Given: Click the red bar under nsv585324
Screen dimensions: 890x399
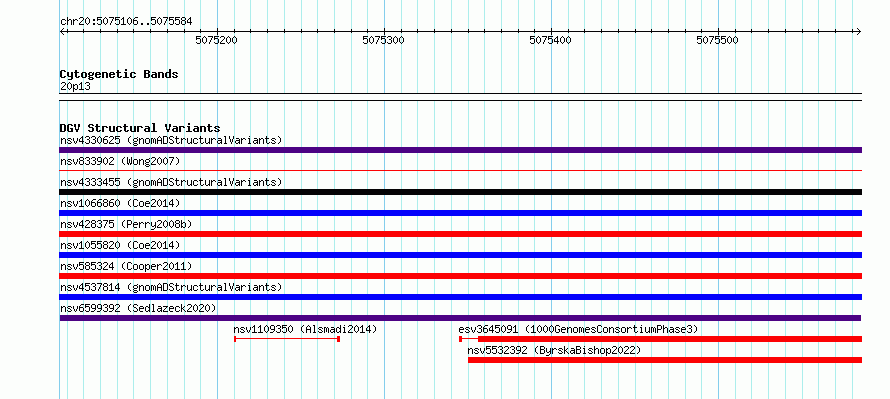Looking at the screenshot, I should click(460, 276).
